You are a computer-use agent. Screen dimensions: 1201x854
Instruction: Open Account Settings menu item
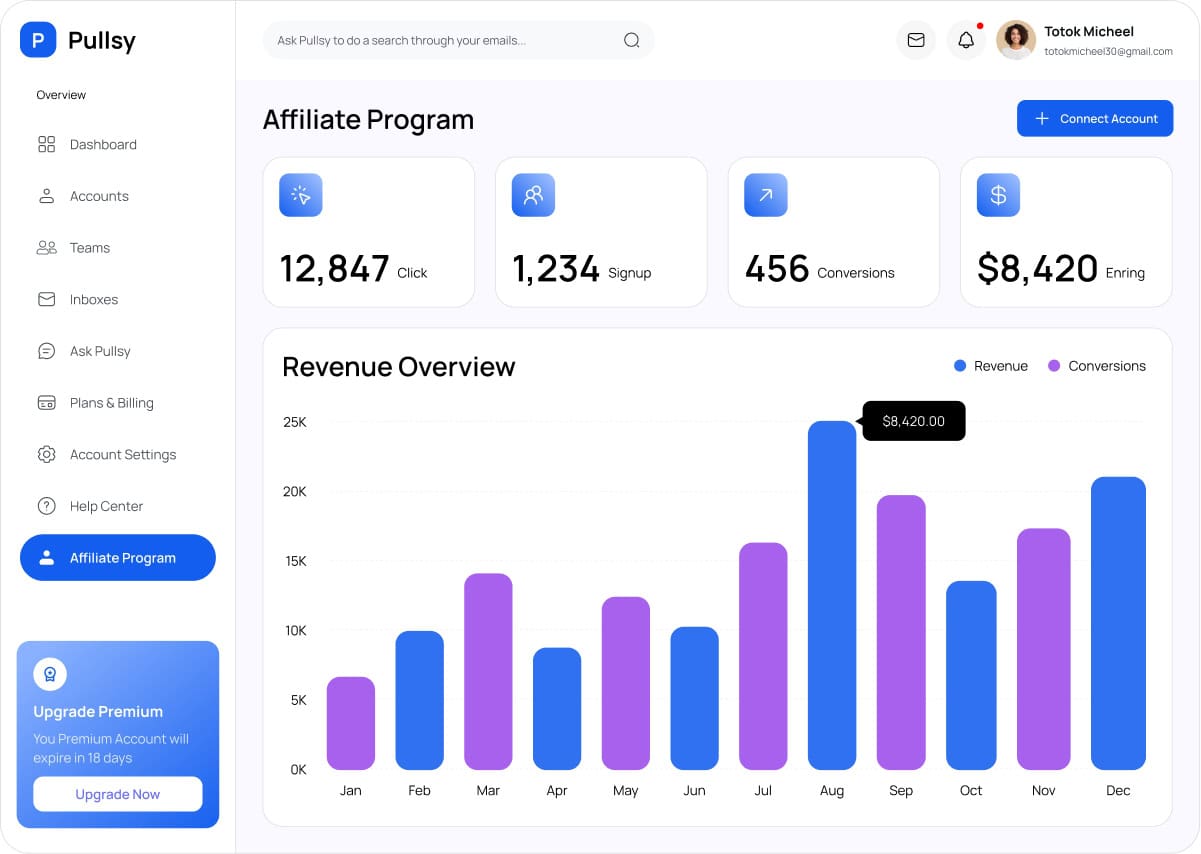[118, 454]
